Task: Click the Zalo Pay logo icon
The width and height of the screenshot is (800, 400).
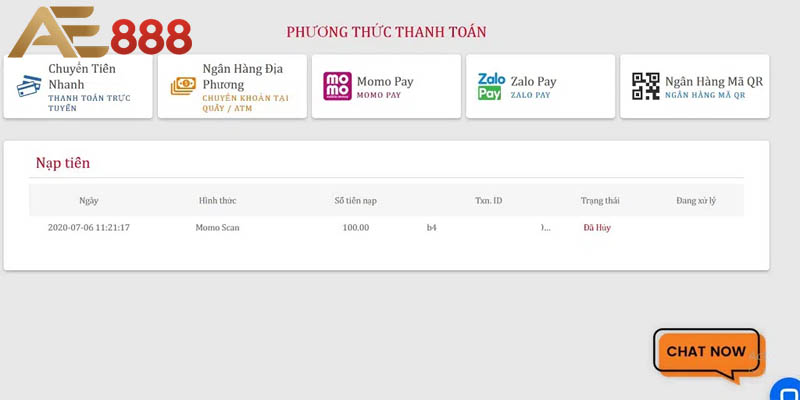Action: [491, 86]
